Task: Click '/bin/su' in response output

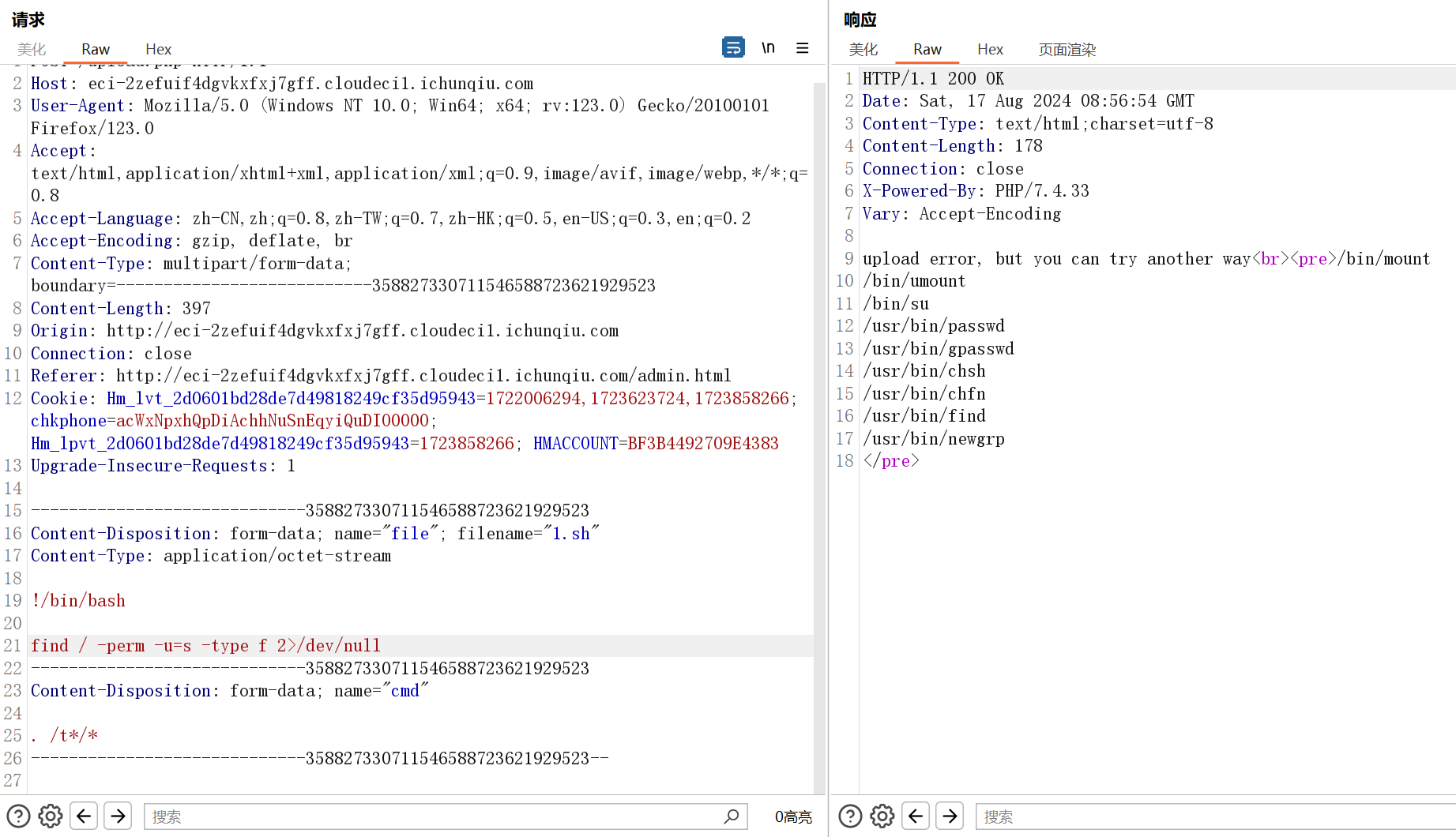Action: click(896, 304)
